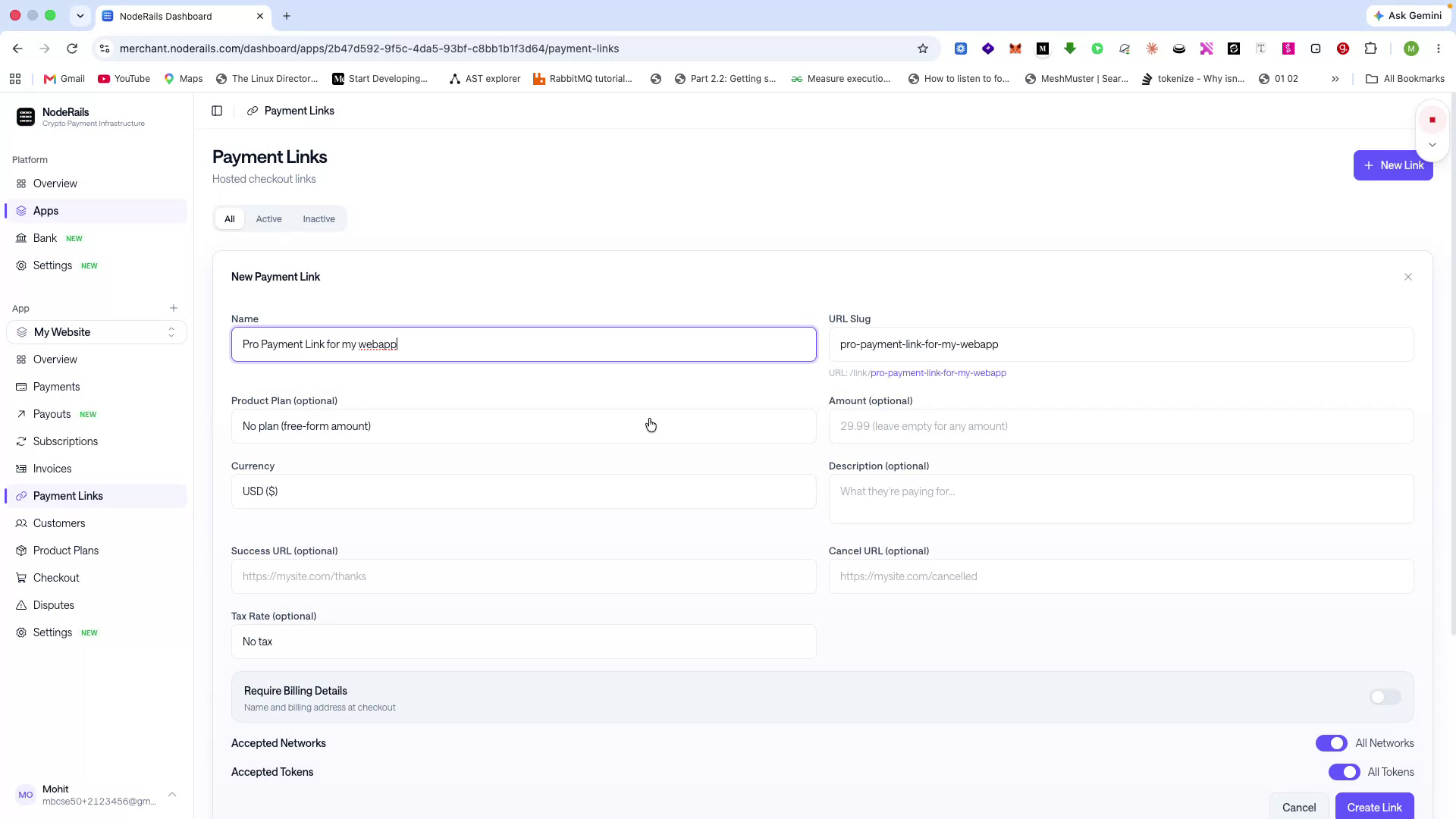Open a new browser tab

click(x=287, y=16)
